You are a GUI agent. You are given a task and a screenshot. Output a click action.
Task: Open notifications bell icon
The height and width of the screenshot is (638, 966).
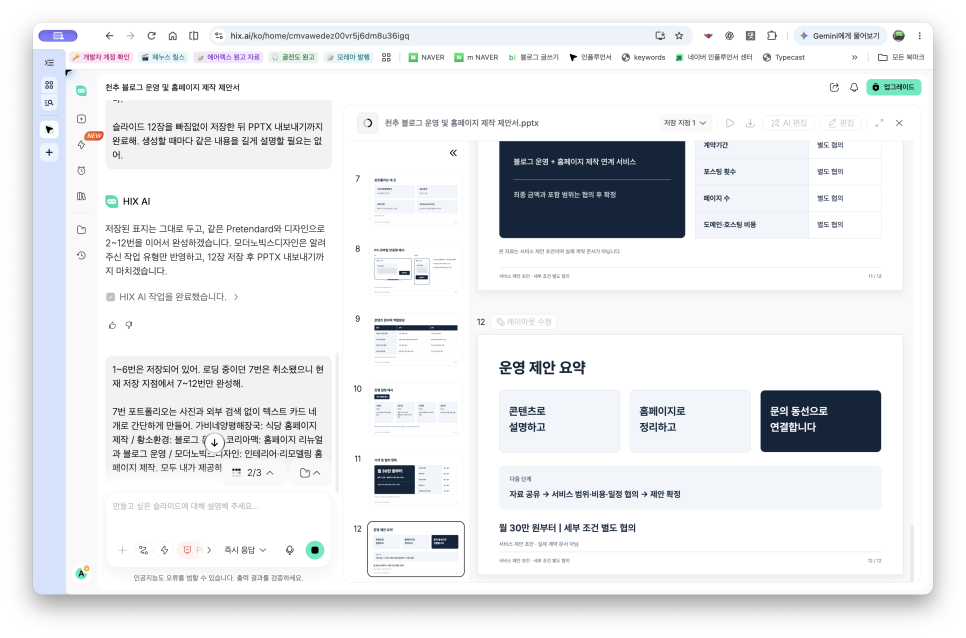coord(854,87)
